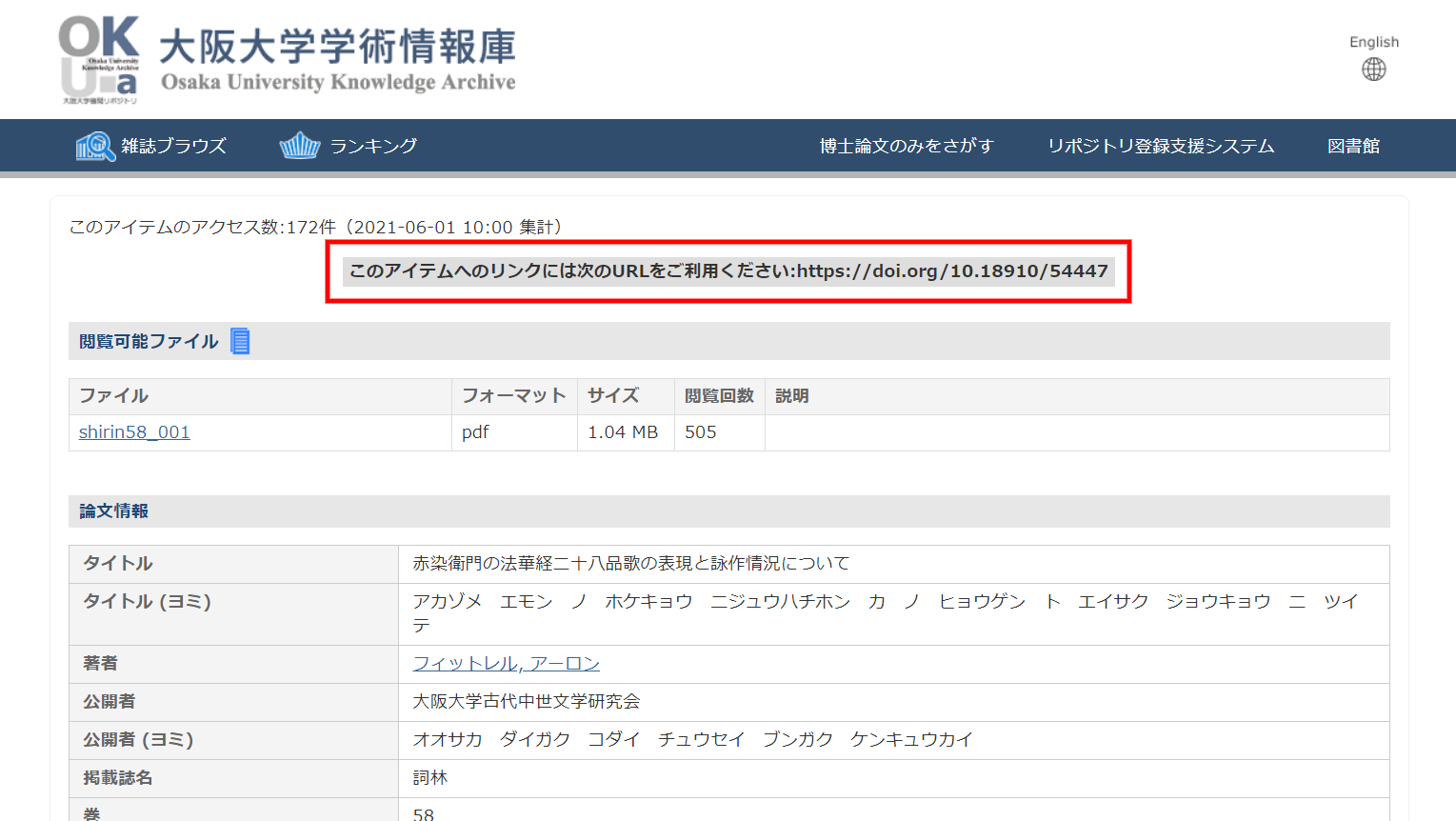Image resolution: width=1456 pixels, height=821 pixels.
Task: Open the shirin58_001 file link
Action: (134, 432)
